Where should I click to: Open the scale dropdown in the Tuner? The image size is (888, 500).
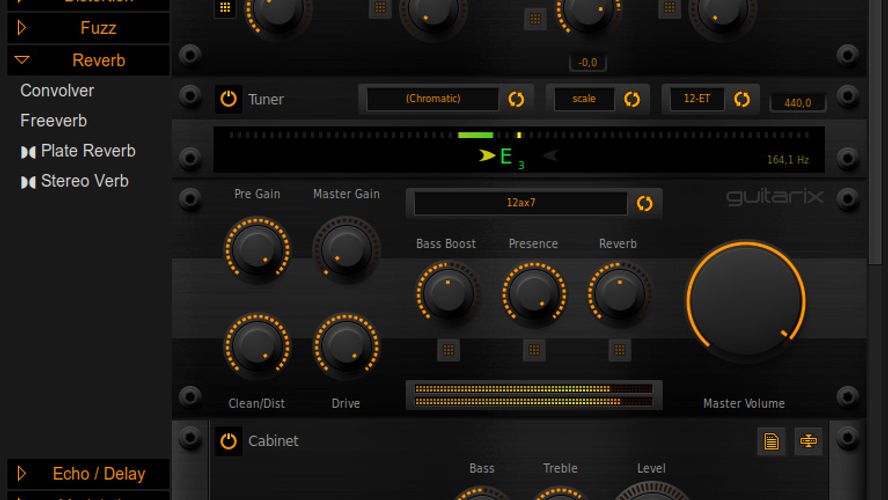(583, 99)
